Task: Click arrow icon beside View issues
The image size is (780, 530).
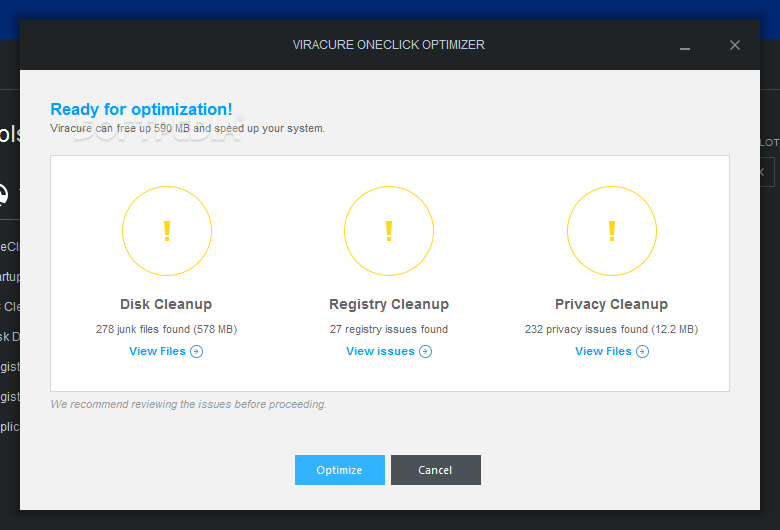Action: 425,352
